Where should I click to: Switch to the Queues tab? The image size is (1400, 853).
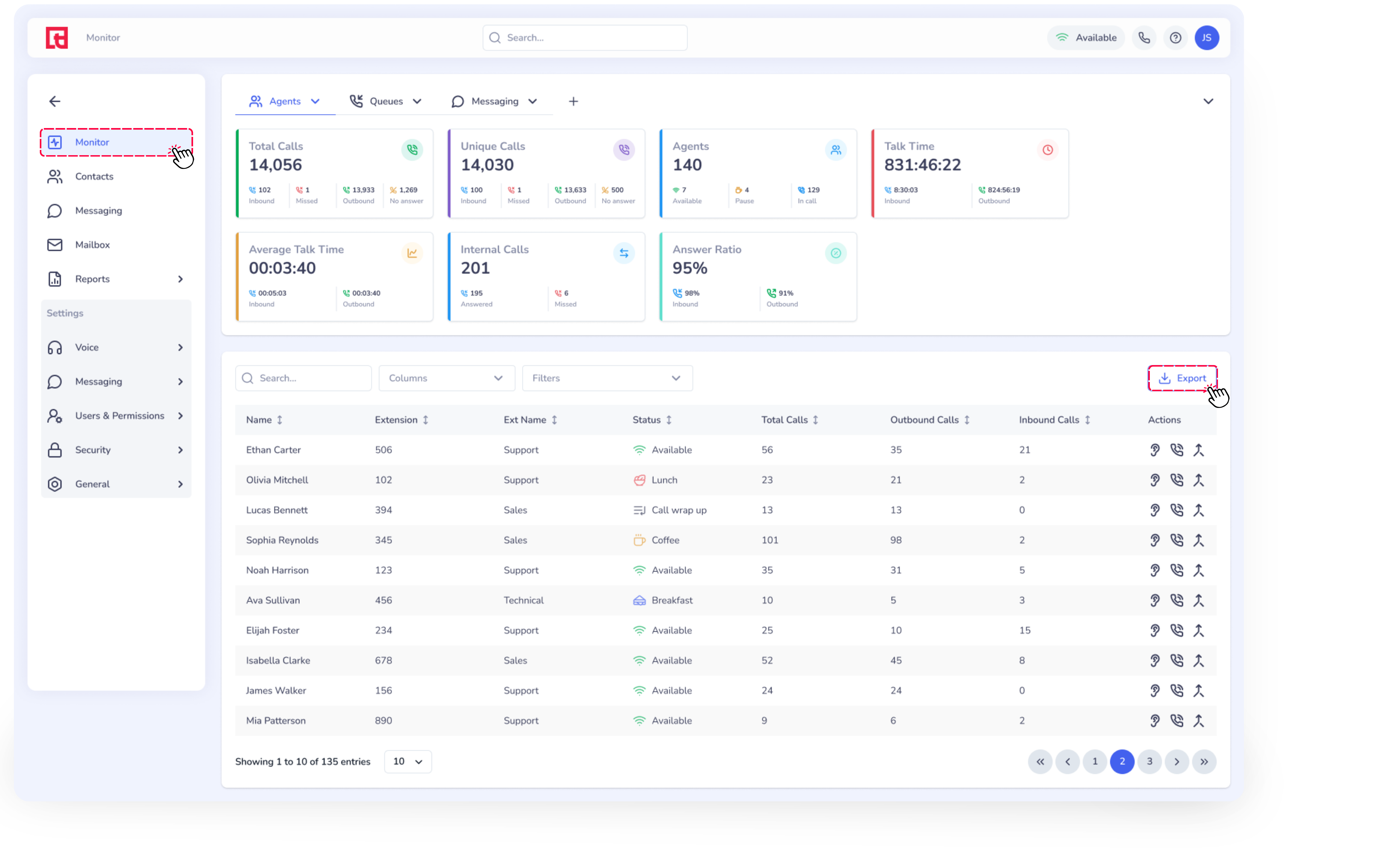(x=386, y=101)
